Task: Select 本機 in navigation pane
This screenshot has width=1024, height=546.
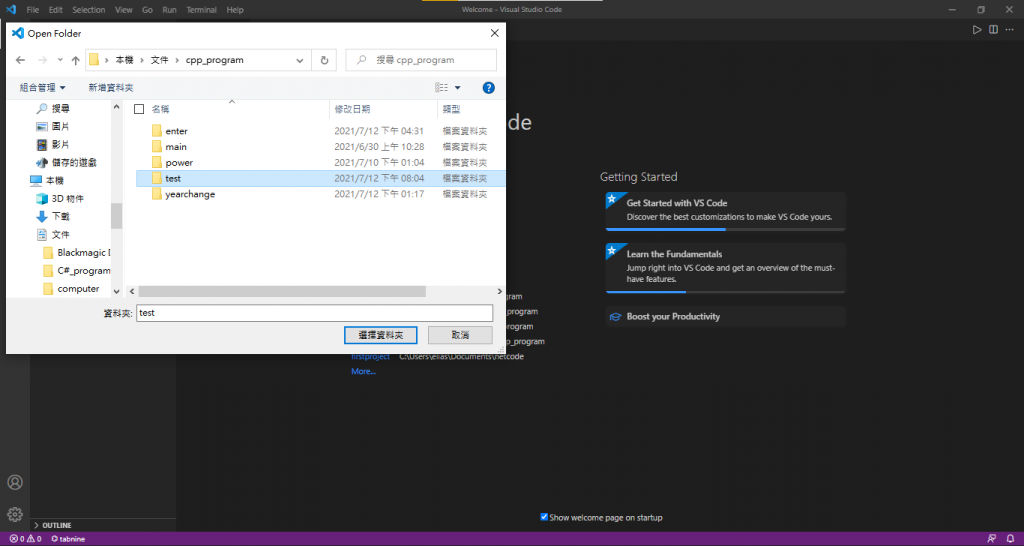Action: click(x=47, y=180)
